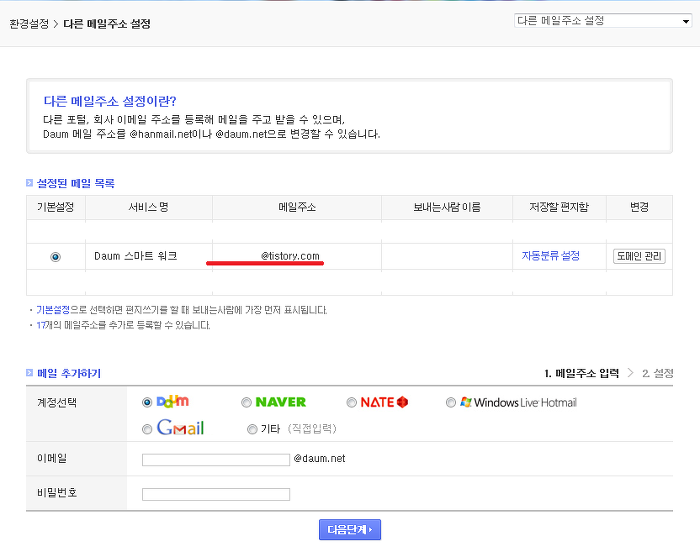Select the NATE account radio button
This screenshot has height=557, width=700.
point(351,403)
